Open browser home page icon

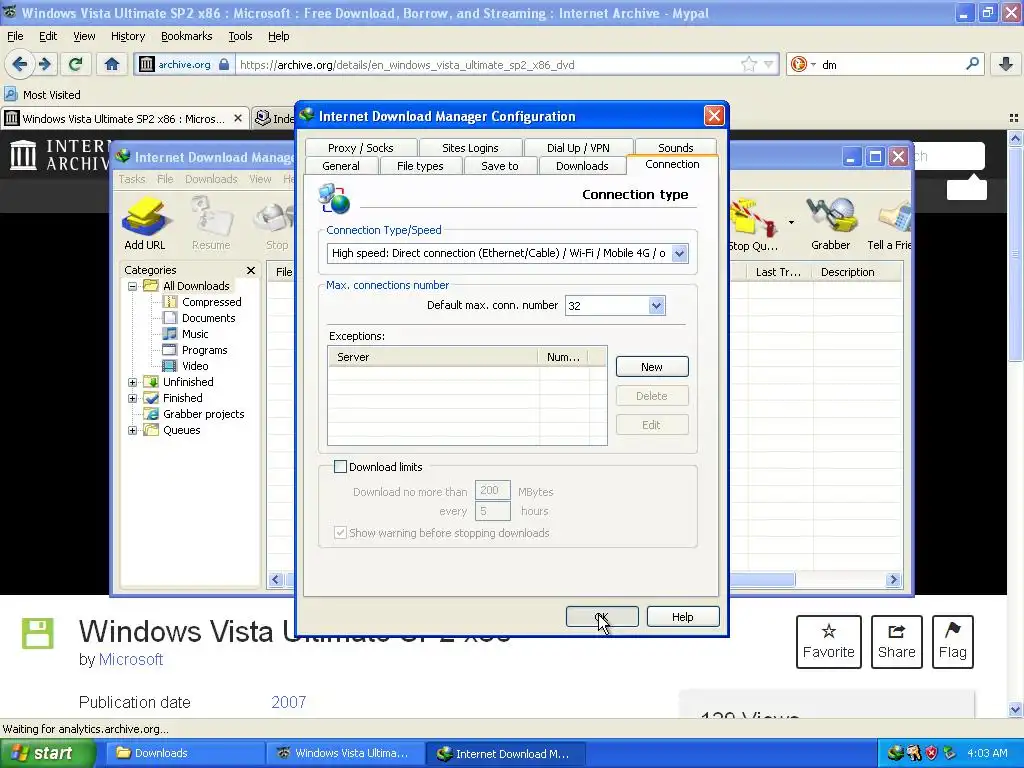click(112, 64)
